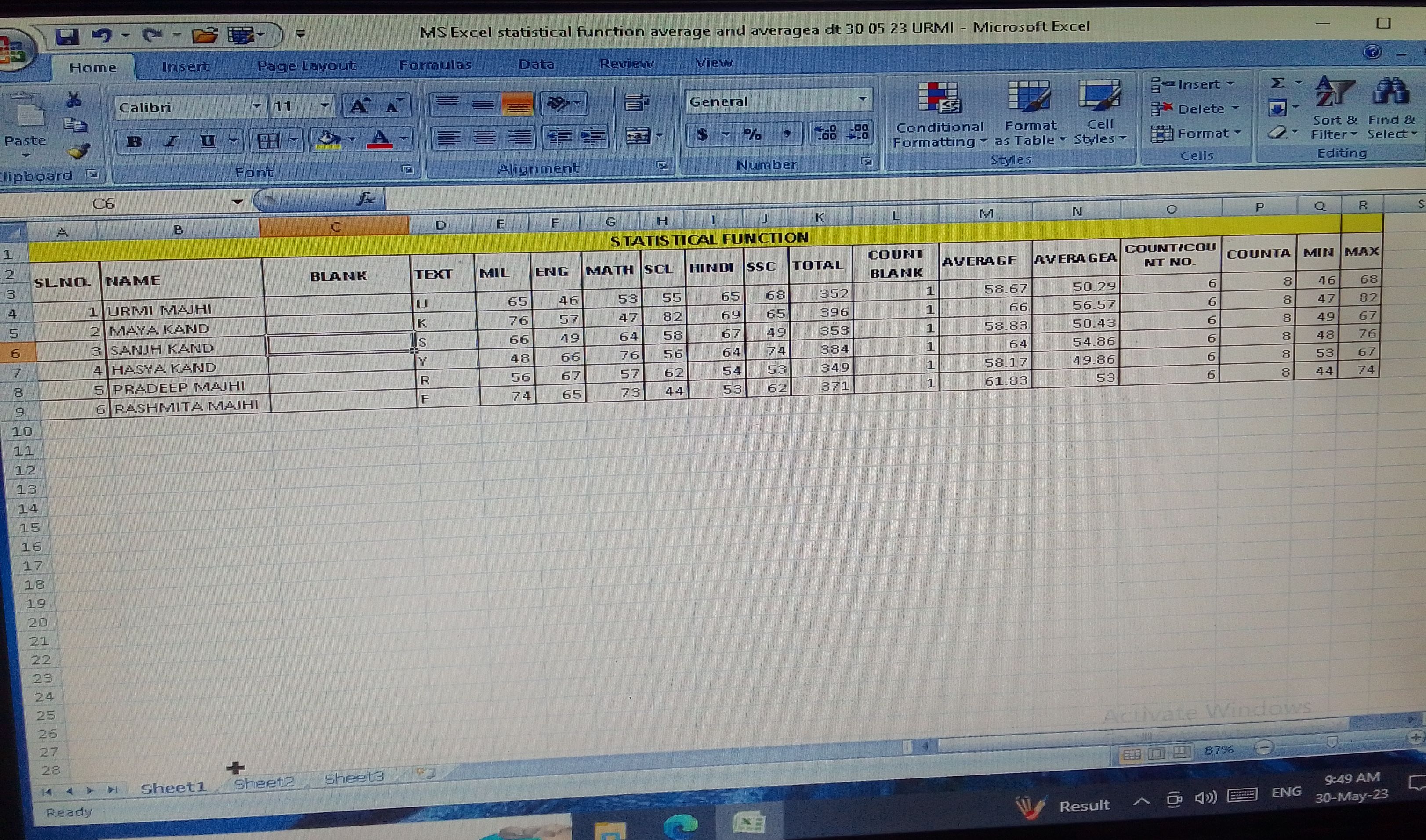Screen dimensions: 1426x840
Task: Click the Format Painter brush icon
Action: point(79,151)
